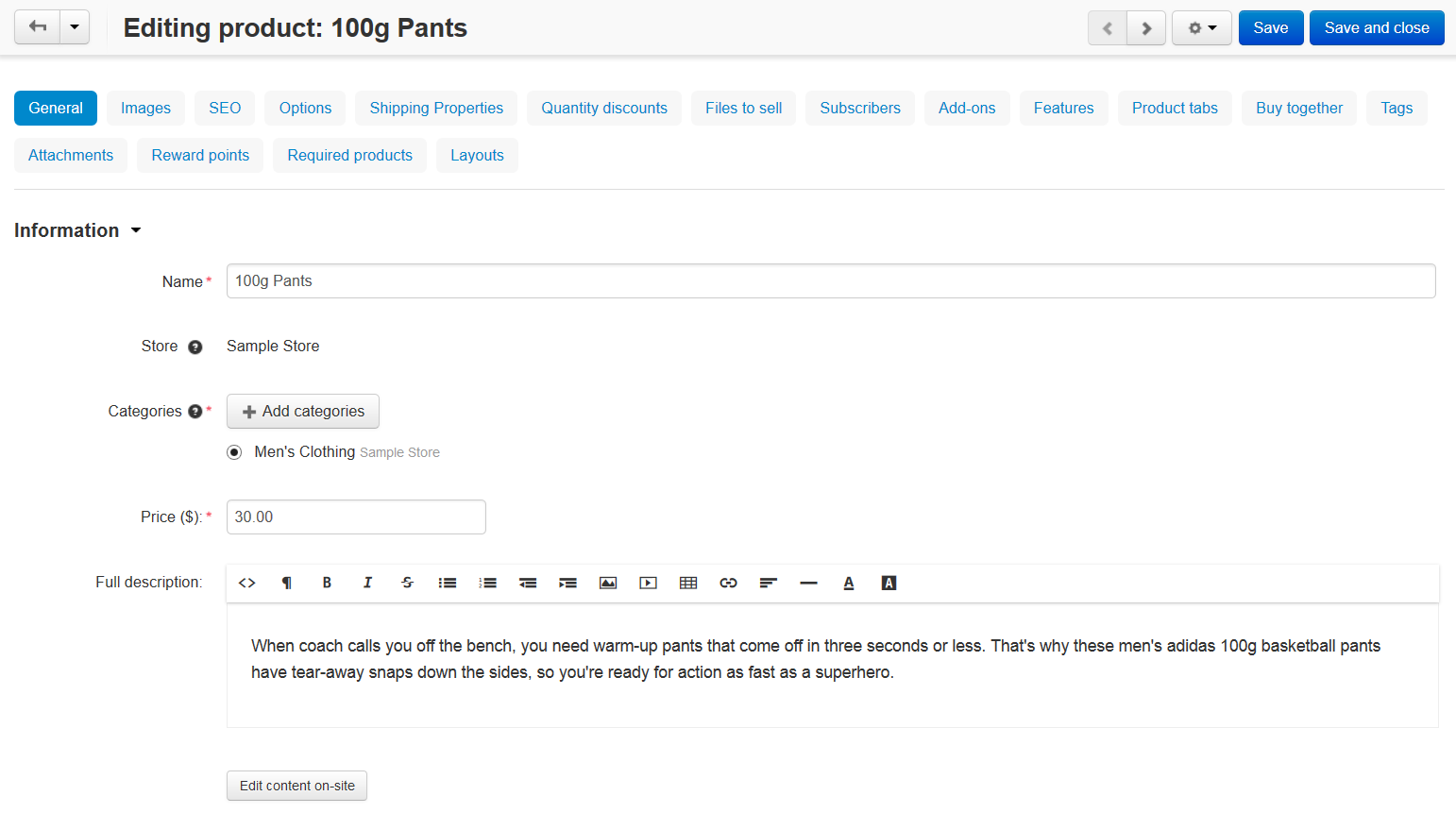1456x813 pixels.
Task: Click the Save button
Action: tap(1271, 28)
